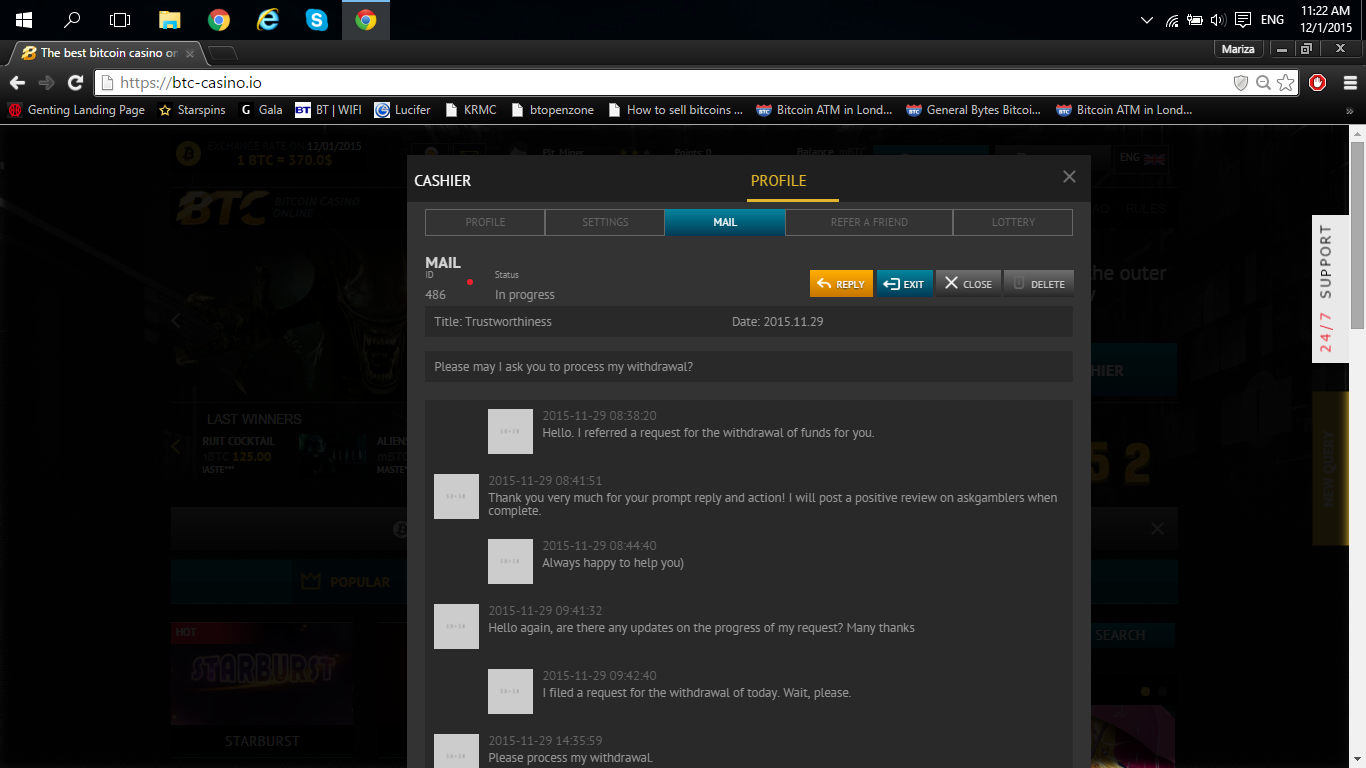Click the 'Date: 2015.11.29' text
The height and width of the screenshot is (768, 1366).
point(778,322)
